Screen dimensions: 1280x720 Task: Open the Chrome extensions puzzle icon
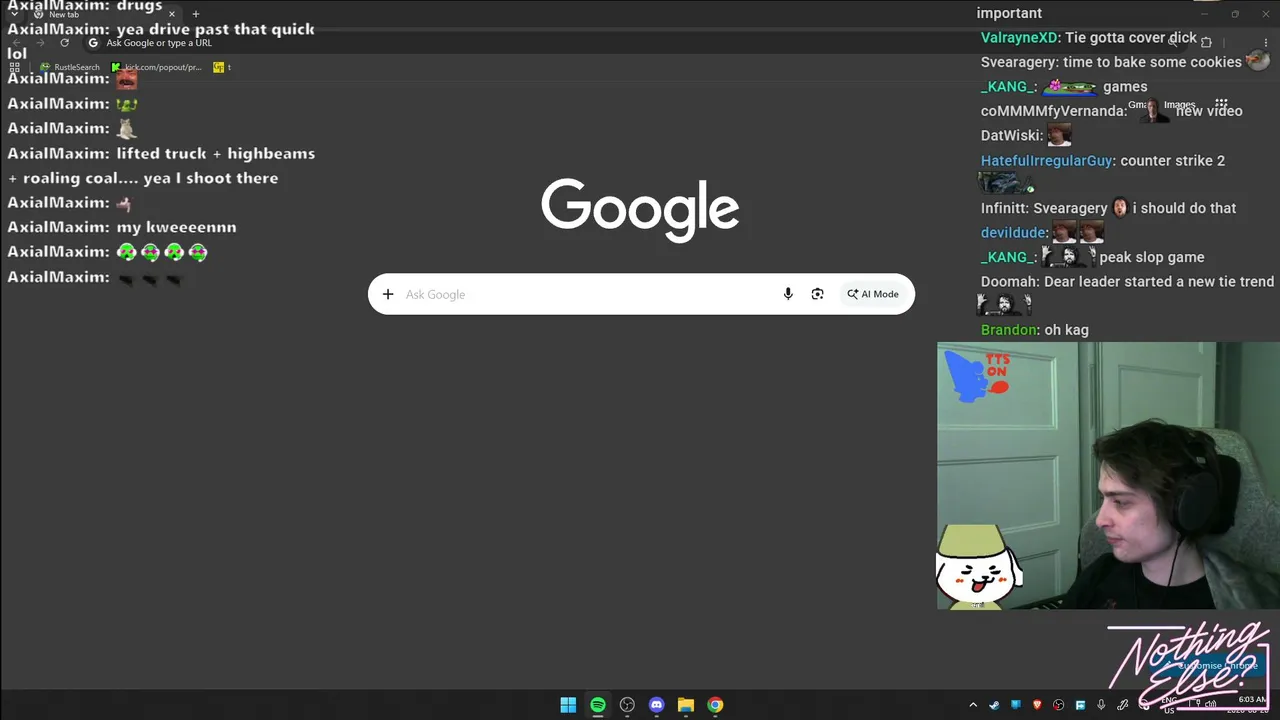1206,43
